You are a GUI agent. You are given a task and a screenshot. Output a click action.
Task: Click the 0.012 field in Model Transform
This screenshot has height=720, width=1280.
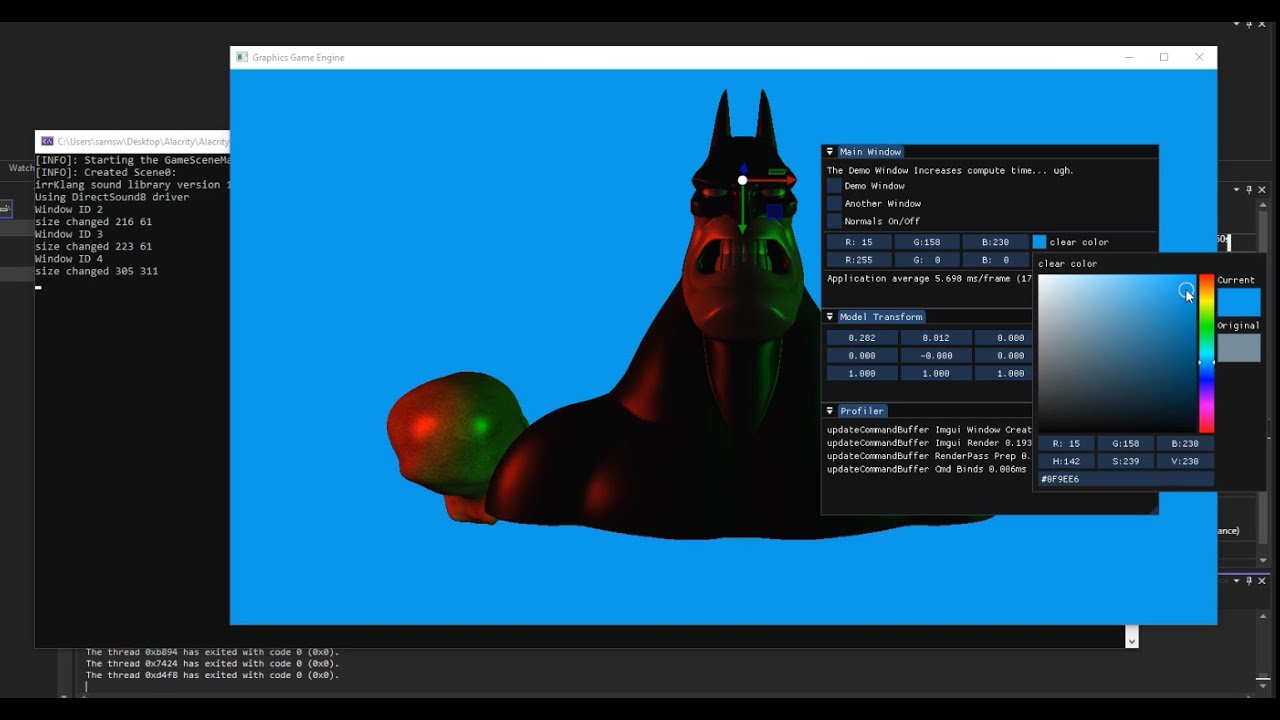coord(936,338)
